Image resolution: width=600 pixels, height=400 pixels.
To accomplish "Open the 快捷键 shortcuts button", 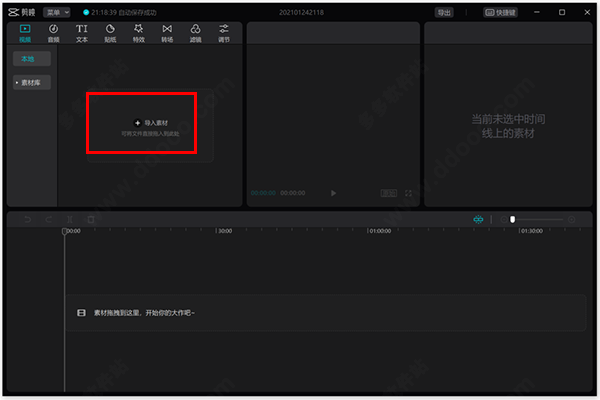I will (x=501, y=12).
